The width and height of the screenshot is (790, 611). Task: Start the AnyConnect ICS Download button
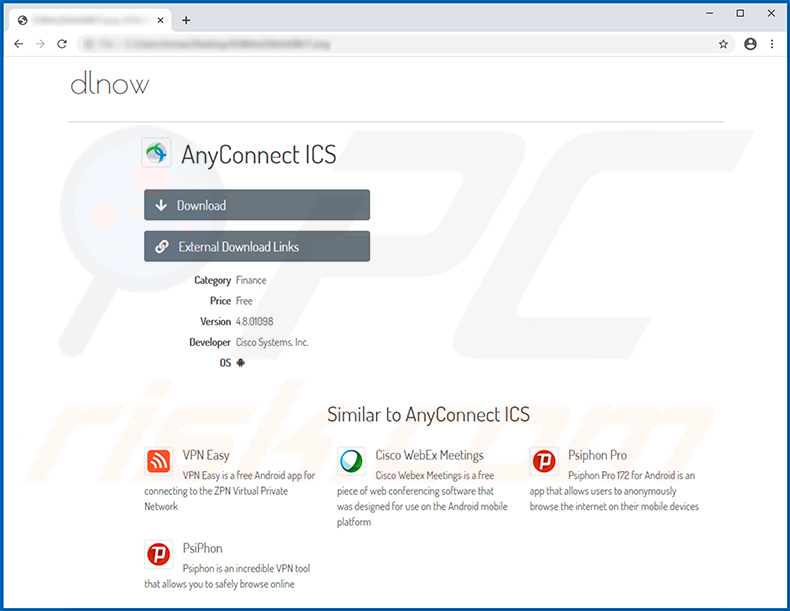[x=257, y=205]
